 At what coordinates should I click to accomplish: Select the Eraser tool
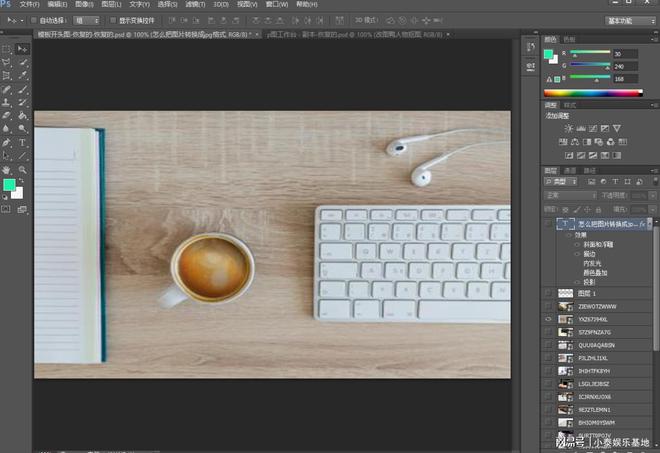6,115
